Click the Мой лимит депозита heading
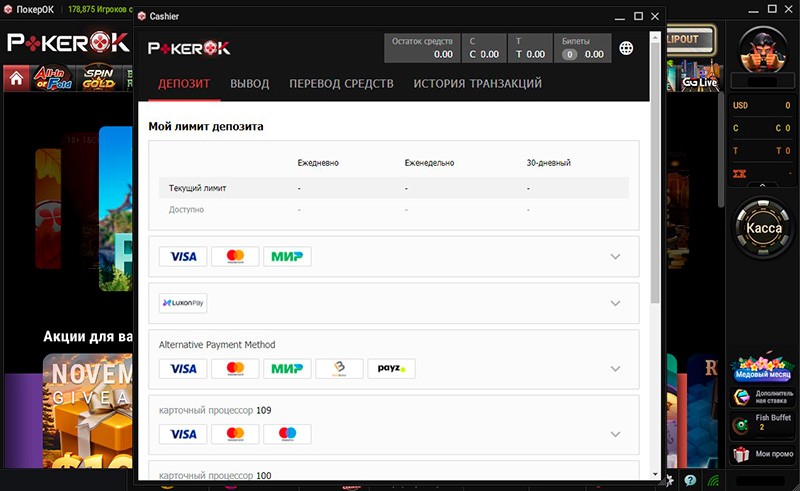 (x=206, y=126)
